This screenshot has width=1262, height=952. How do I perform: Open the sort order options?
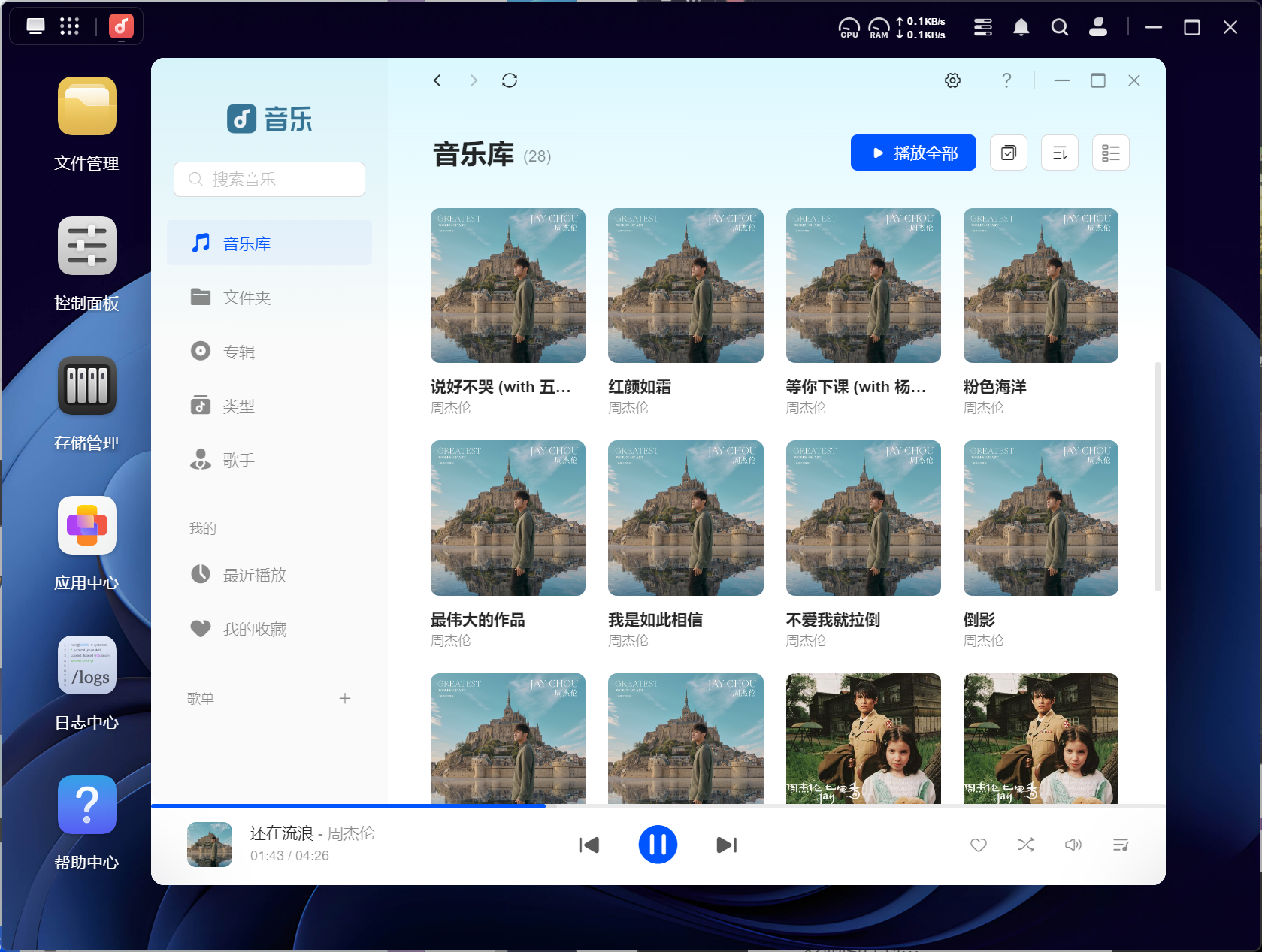pyautogui.click(x=1060, y=153)
